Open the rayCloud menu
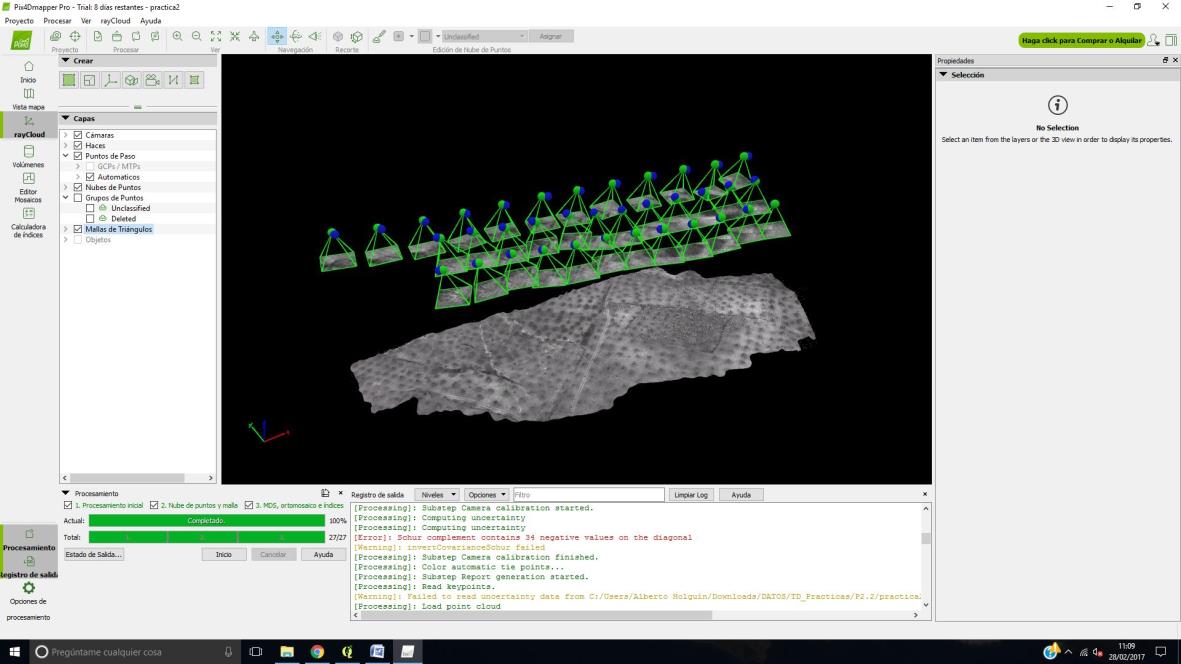The image size is (1181, 664). click(x=115, y=20)
